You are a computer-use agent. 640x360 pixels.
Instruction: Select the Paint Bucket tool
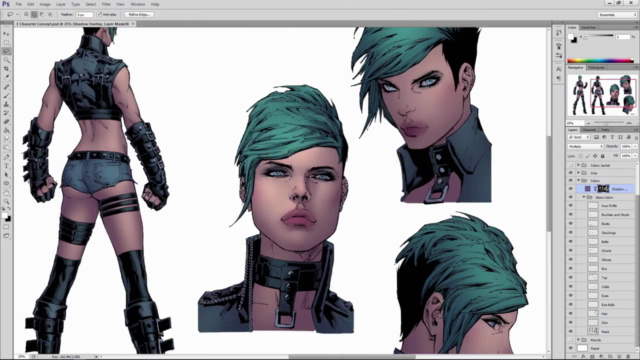coord(6,131)
